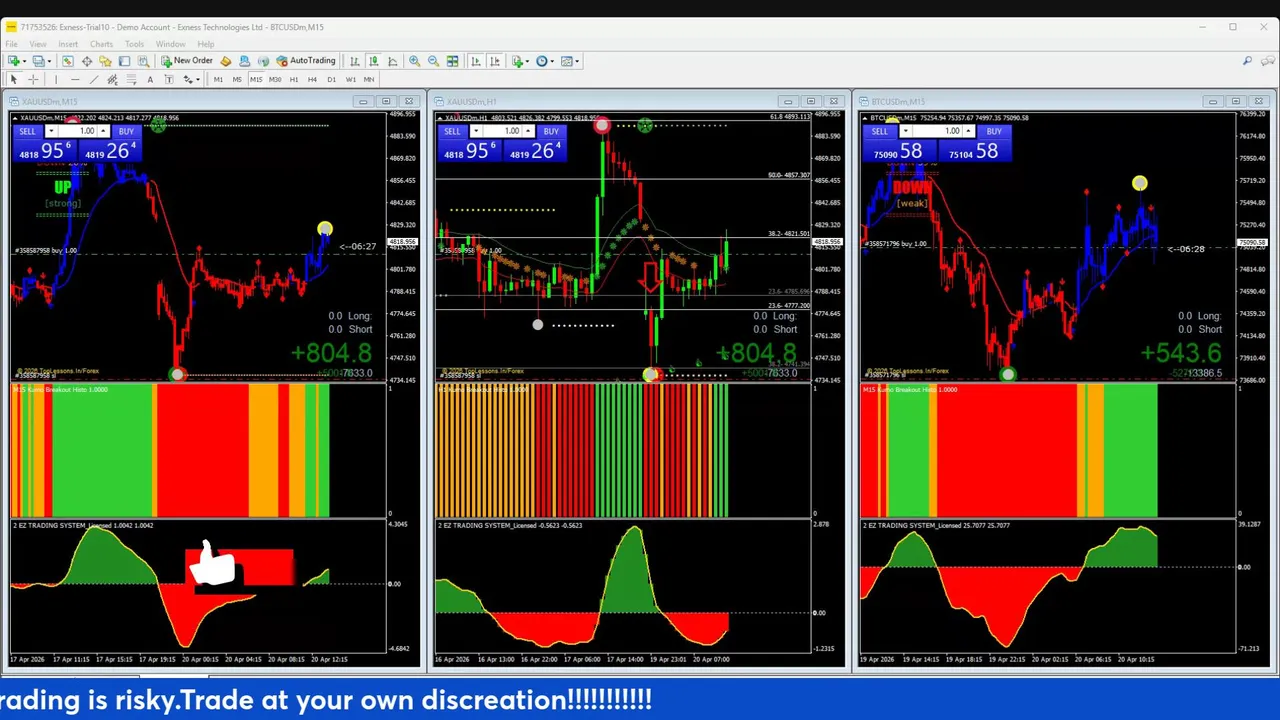The image size is (1280, 720).
Task: Switch chart to bar chart mode
Action: pyautogui.click(x=354, y=61)
